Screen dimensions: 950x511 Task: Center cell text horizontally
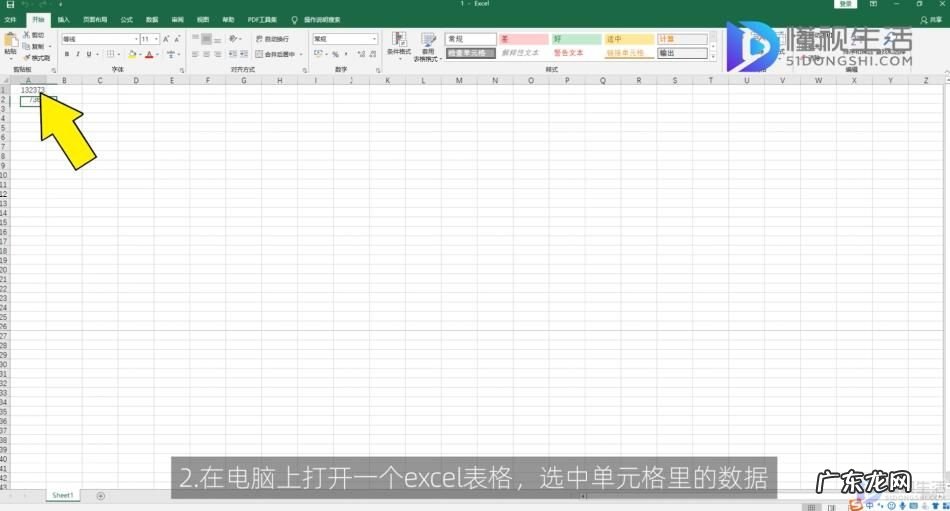(x=206, y=55)
